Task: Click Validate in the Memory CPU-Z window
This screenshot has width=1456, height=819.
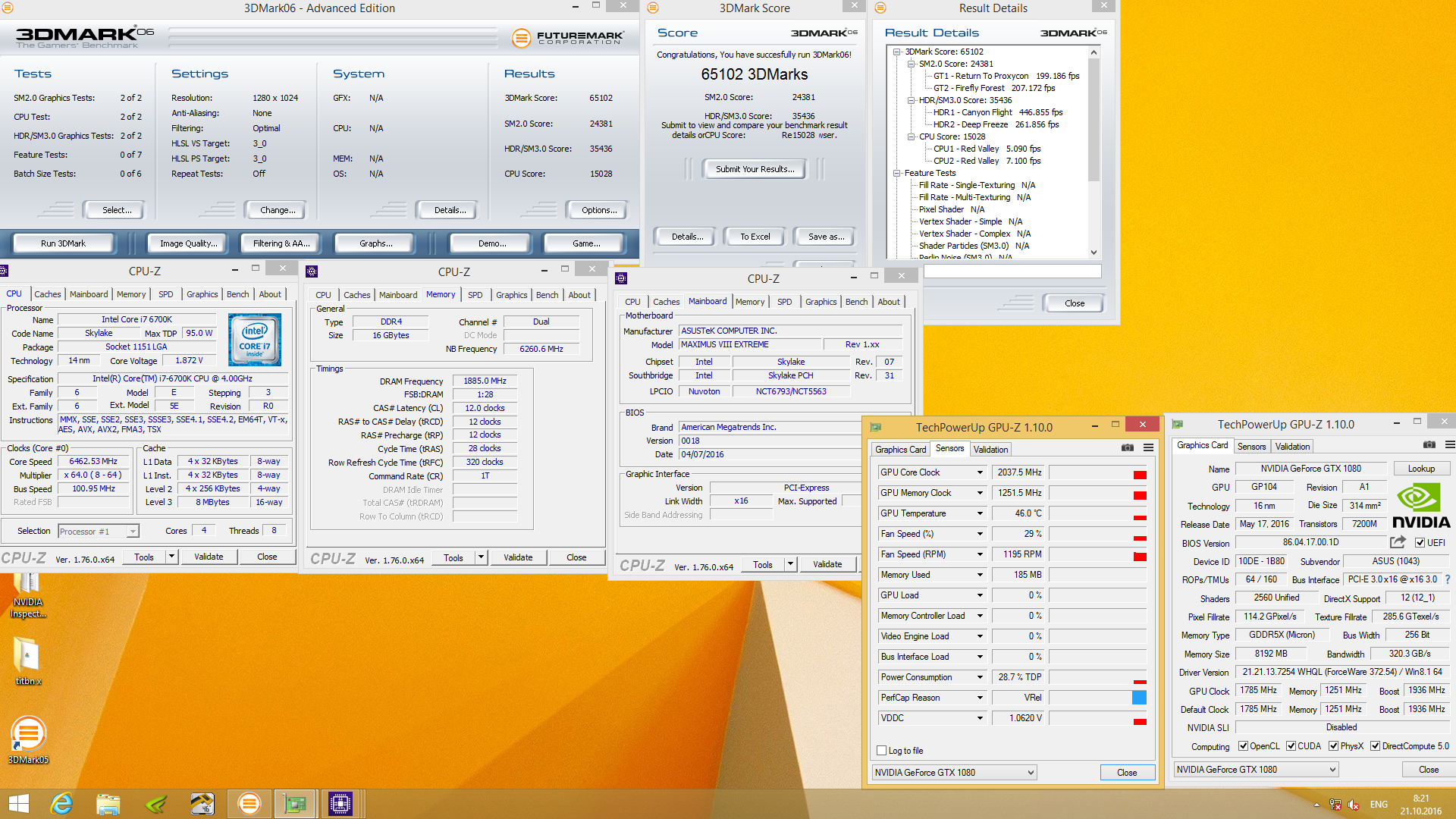Action: [x=518, y=557]
